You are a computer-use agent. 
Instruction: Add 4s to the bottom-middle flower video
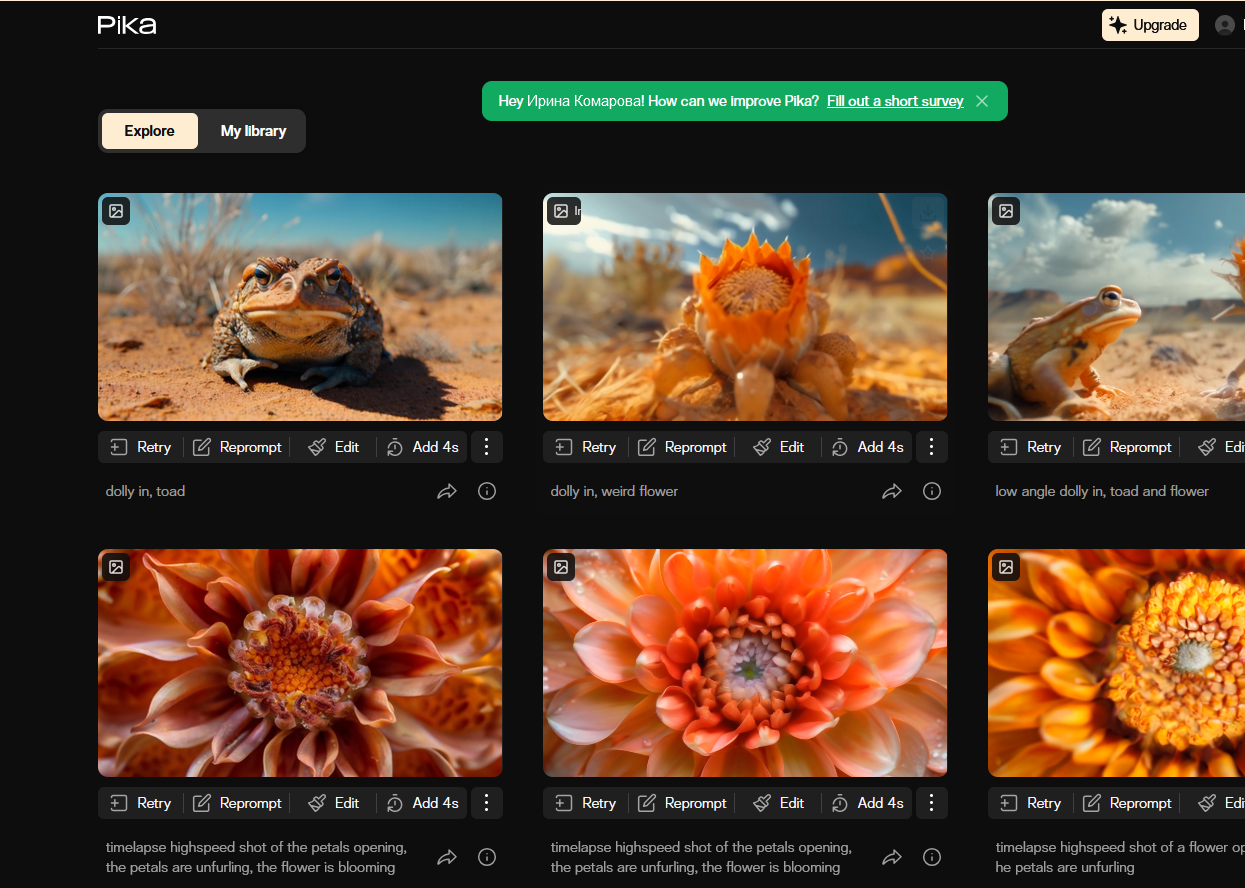[x=868, y=803]
